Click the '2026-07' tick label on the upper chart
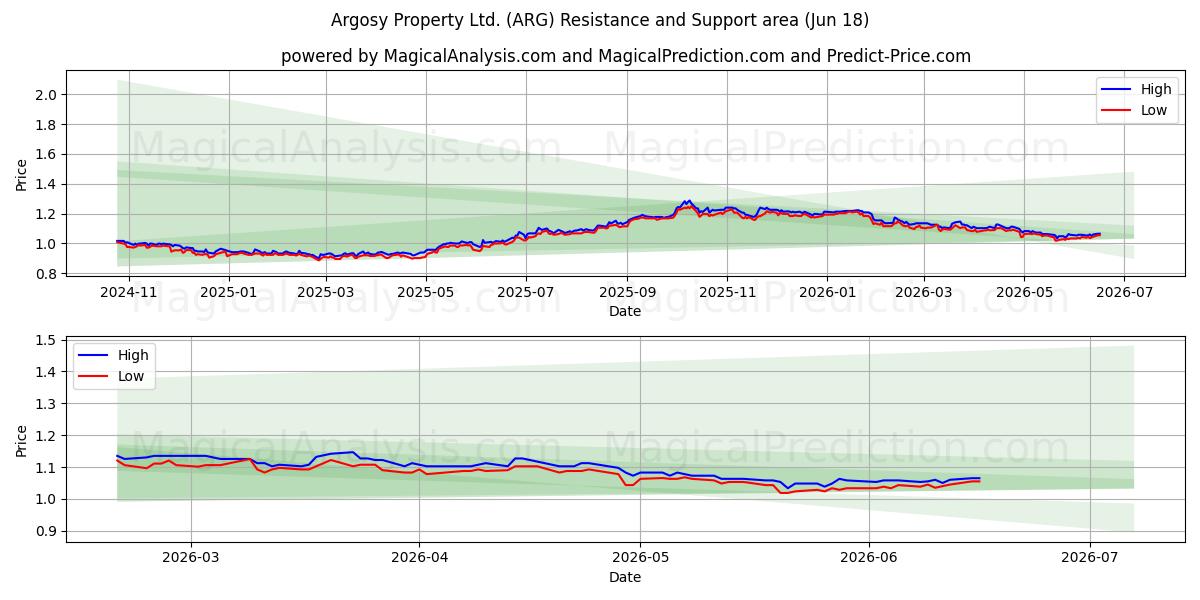 click(x=1123, y=292)
